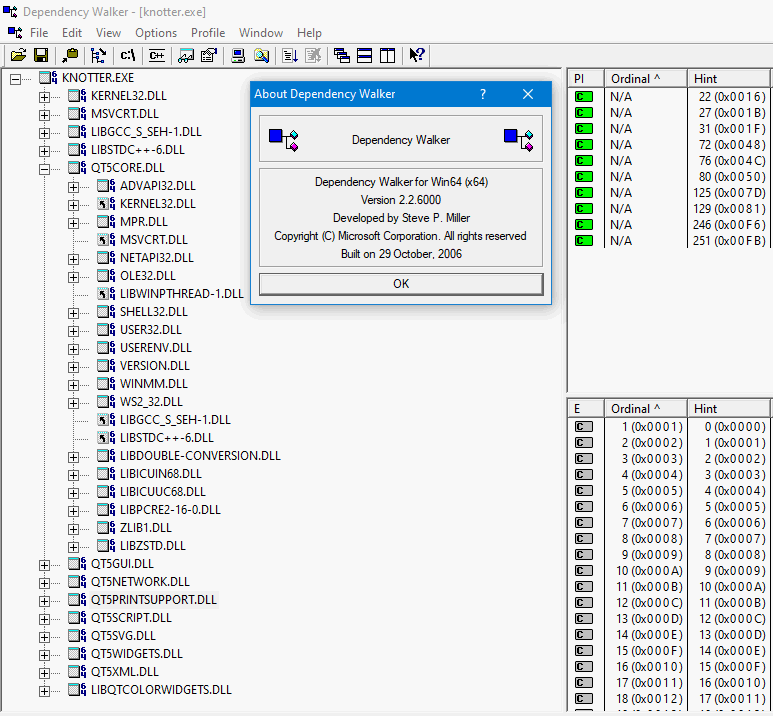Image resolution: width=773 pixels, height=716 pixels.
Task: Click hint value 125 (0x007D)
Action: [x=729, y=193]
